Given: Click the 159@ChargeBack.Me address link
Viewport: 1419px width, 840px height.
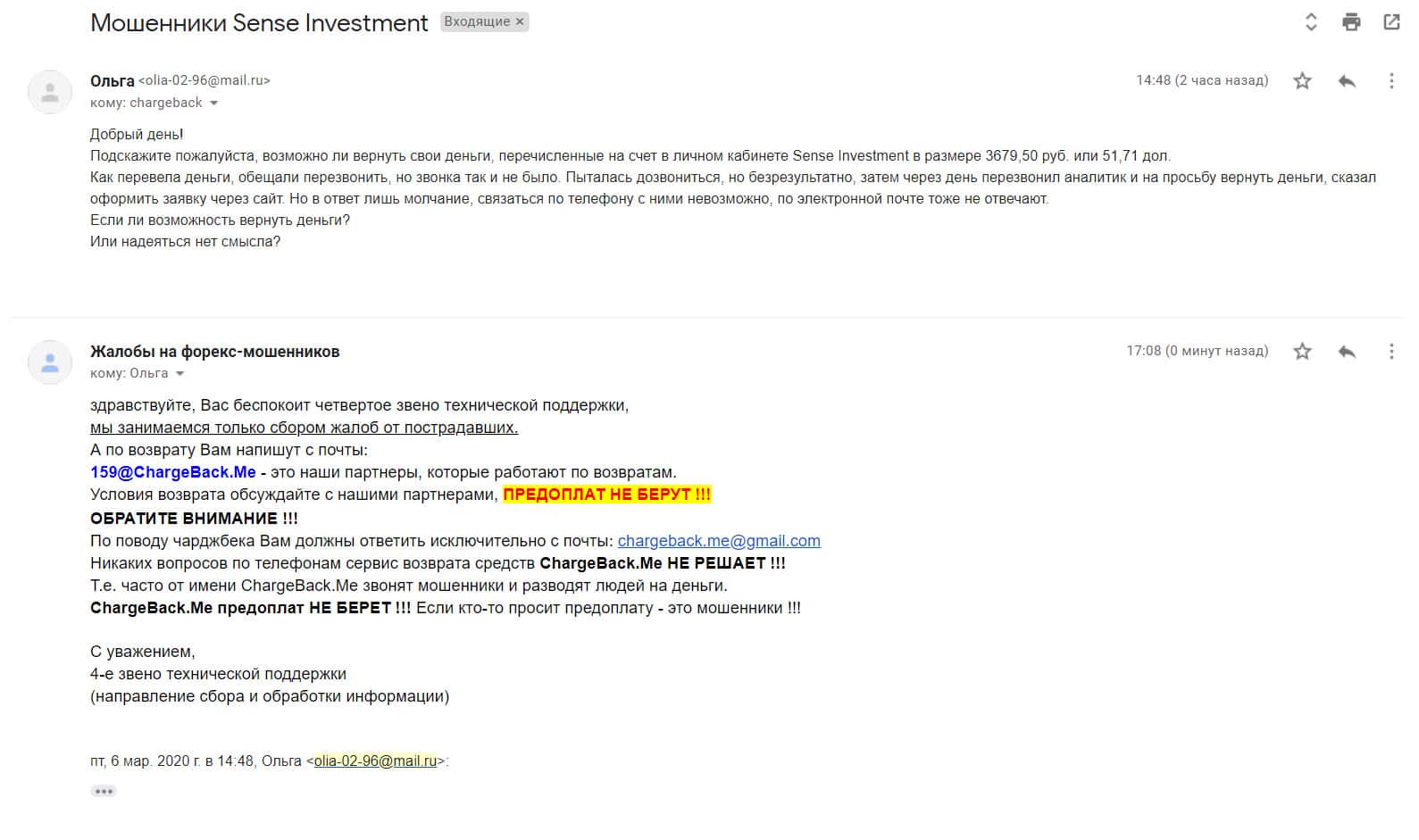Looking at the screenshot, I should click(172, 472).
